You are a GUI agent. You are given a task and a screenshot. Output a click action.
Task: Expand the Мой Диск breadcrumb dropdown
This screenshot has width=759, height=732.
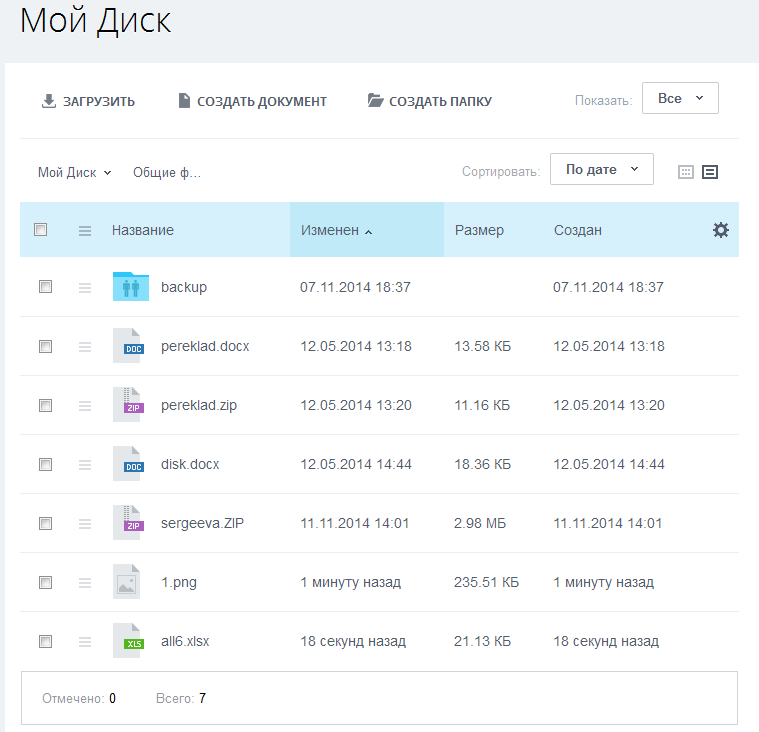click(75, 172)
